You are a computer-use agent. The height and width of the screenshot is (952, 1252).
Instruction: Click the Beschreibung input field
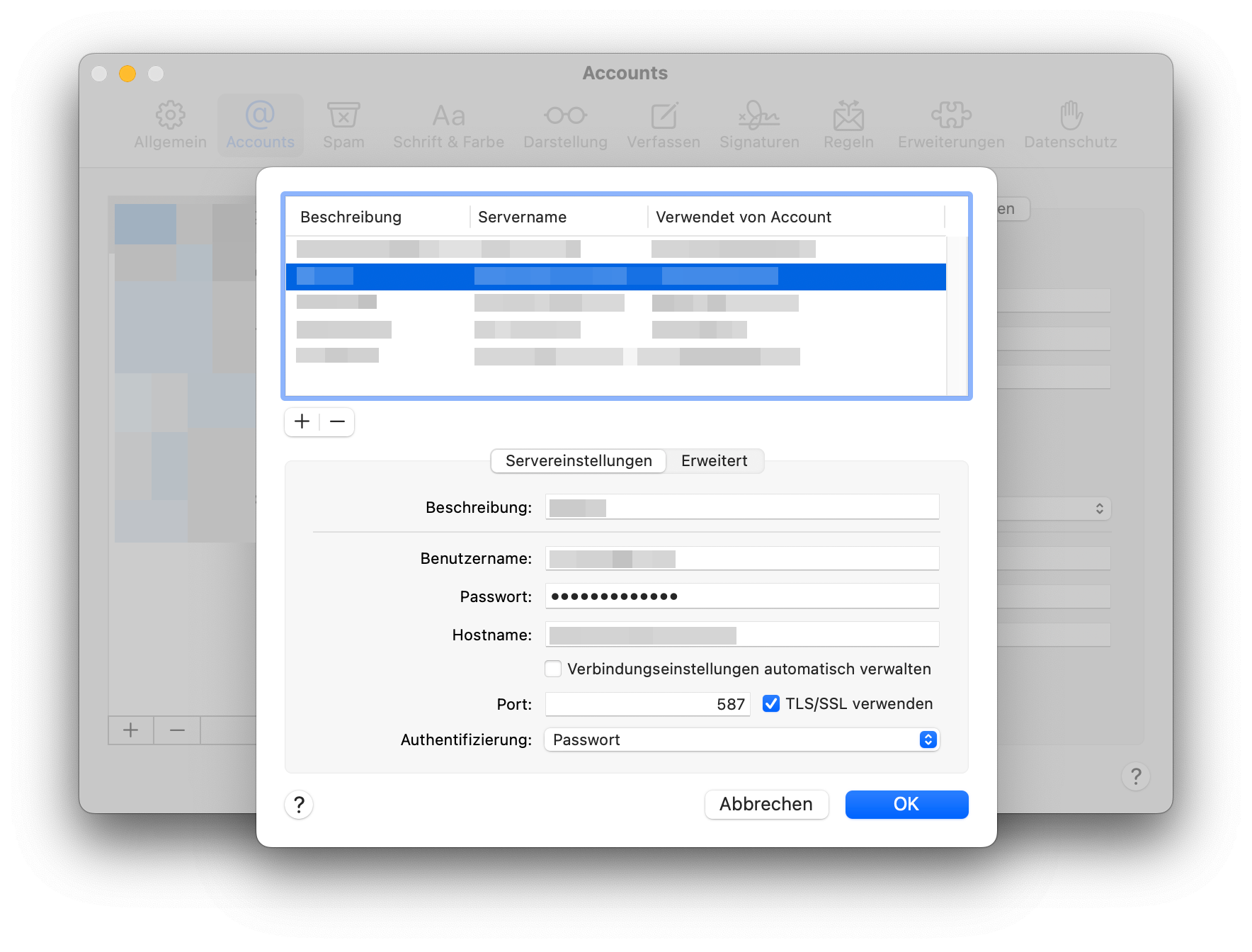click(x=742, y=507)
